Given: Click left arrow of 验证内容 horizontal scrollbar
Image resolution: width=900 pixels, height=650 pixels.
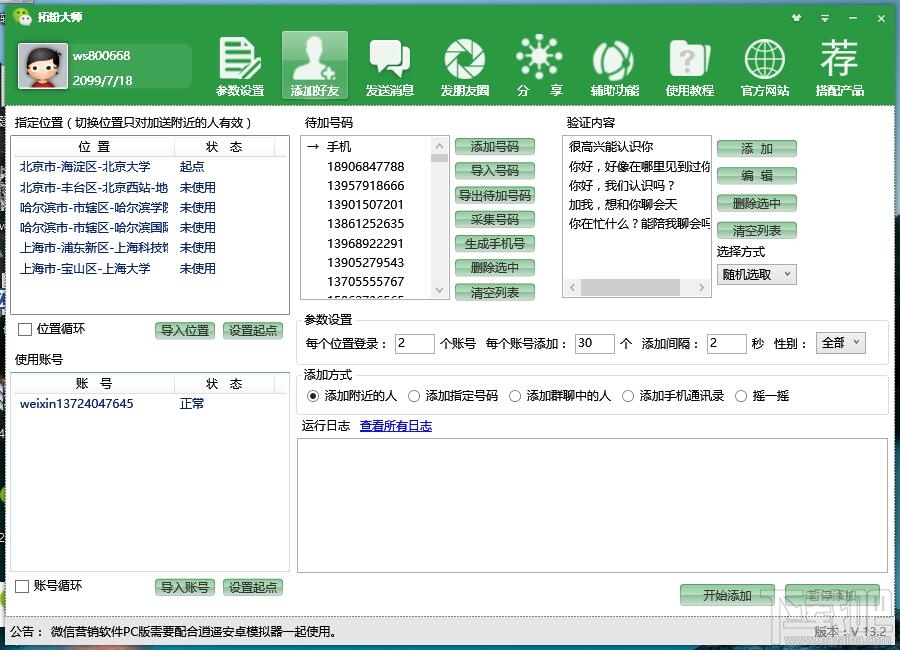Looking at the screenshot, I should pos(572,287).
